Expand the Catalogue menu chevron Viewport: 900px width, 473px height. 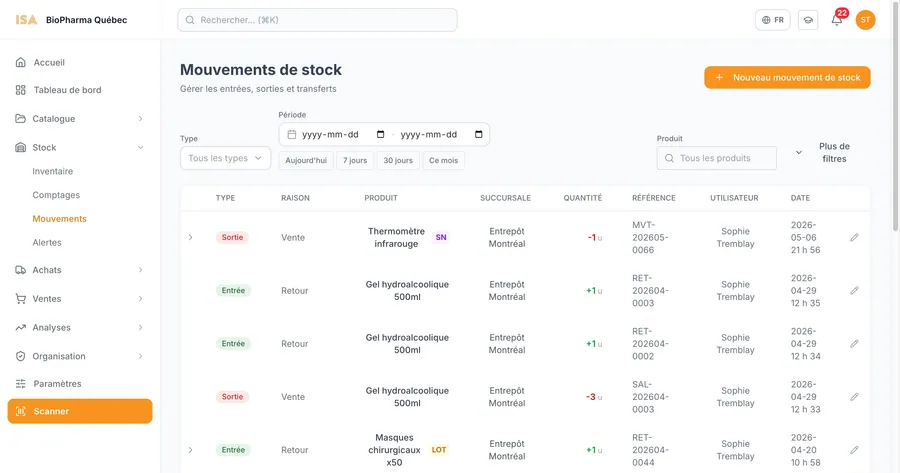coord(141,119)
